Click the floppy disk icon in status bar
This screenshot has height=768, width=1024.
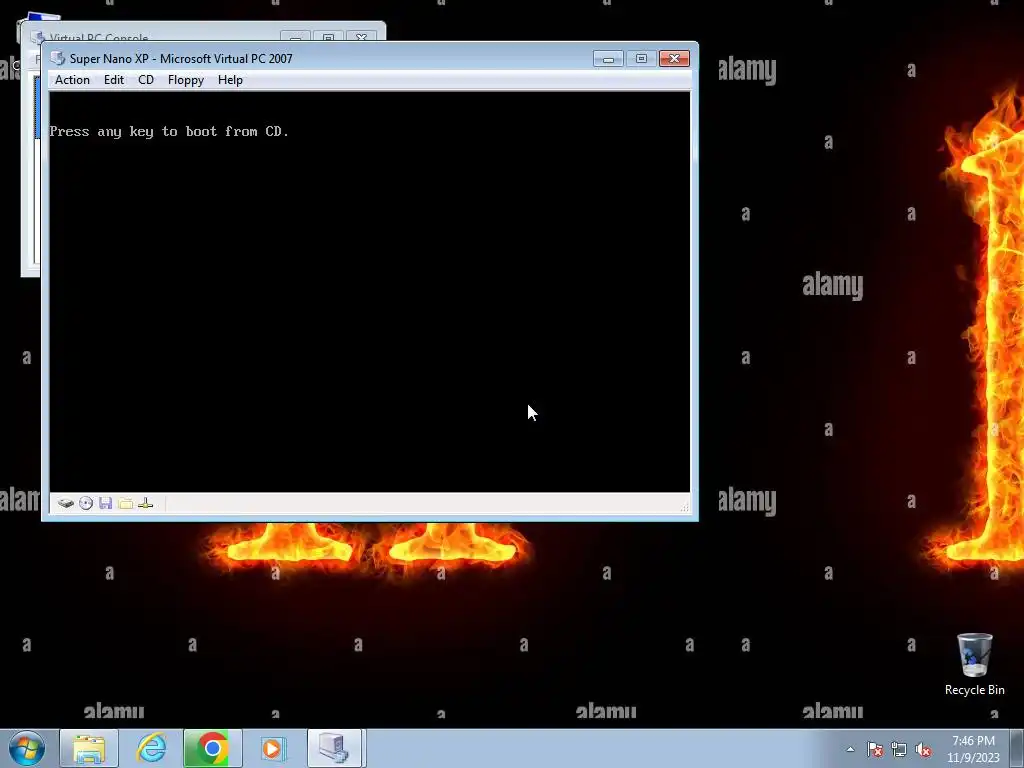pyautogui.click(x=106, y=504)
